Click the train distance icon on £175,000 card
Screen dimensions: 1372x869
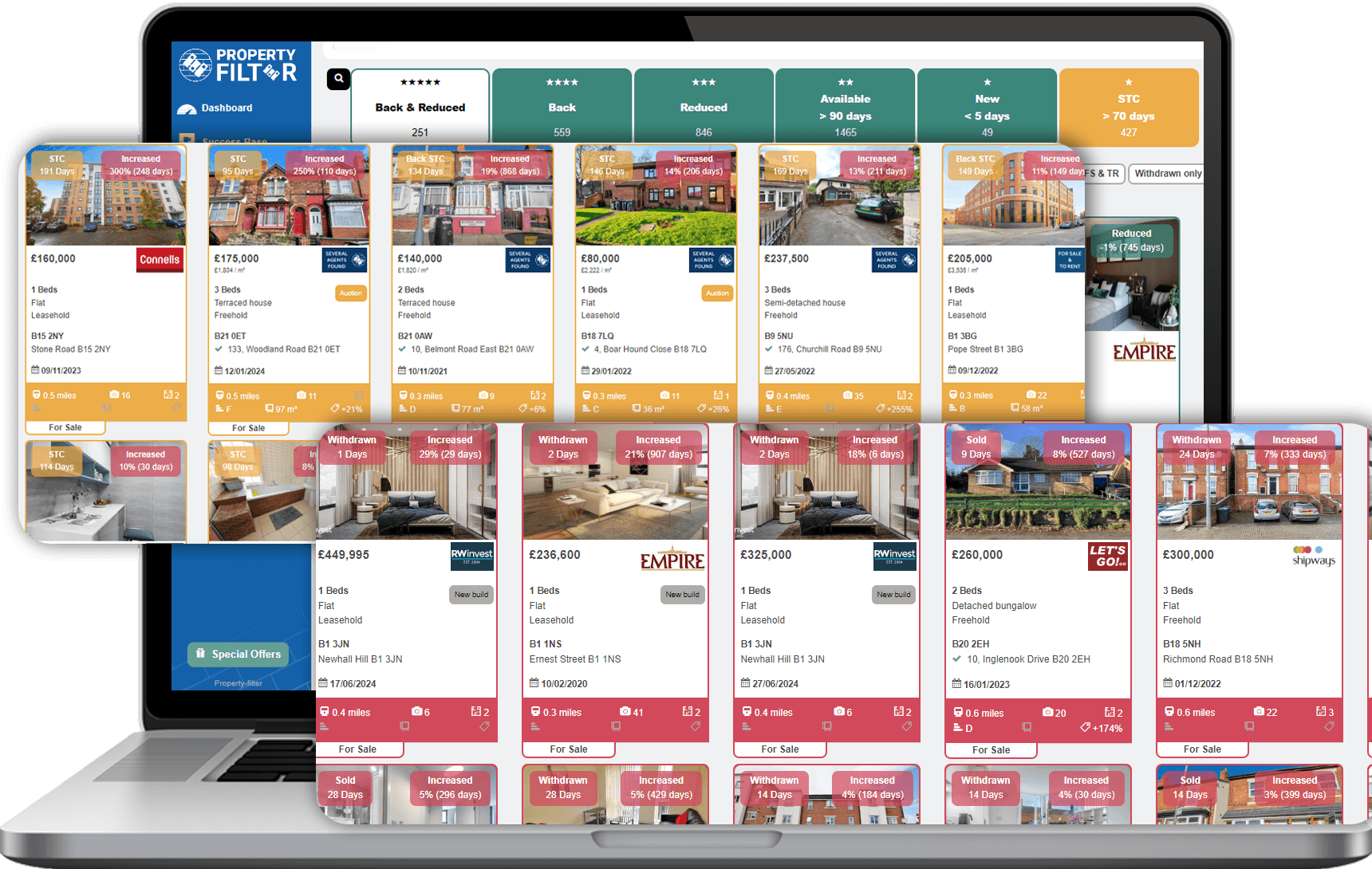click(x=219, y=395)
